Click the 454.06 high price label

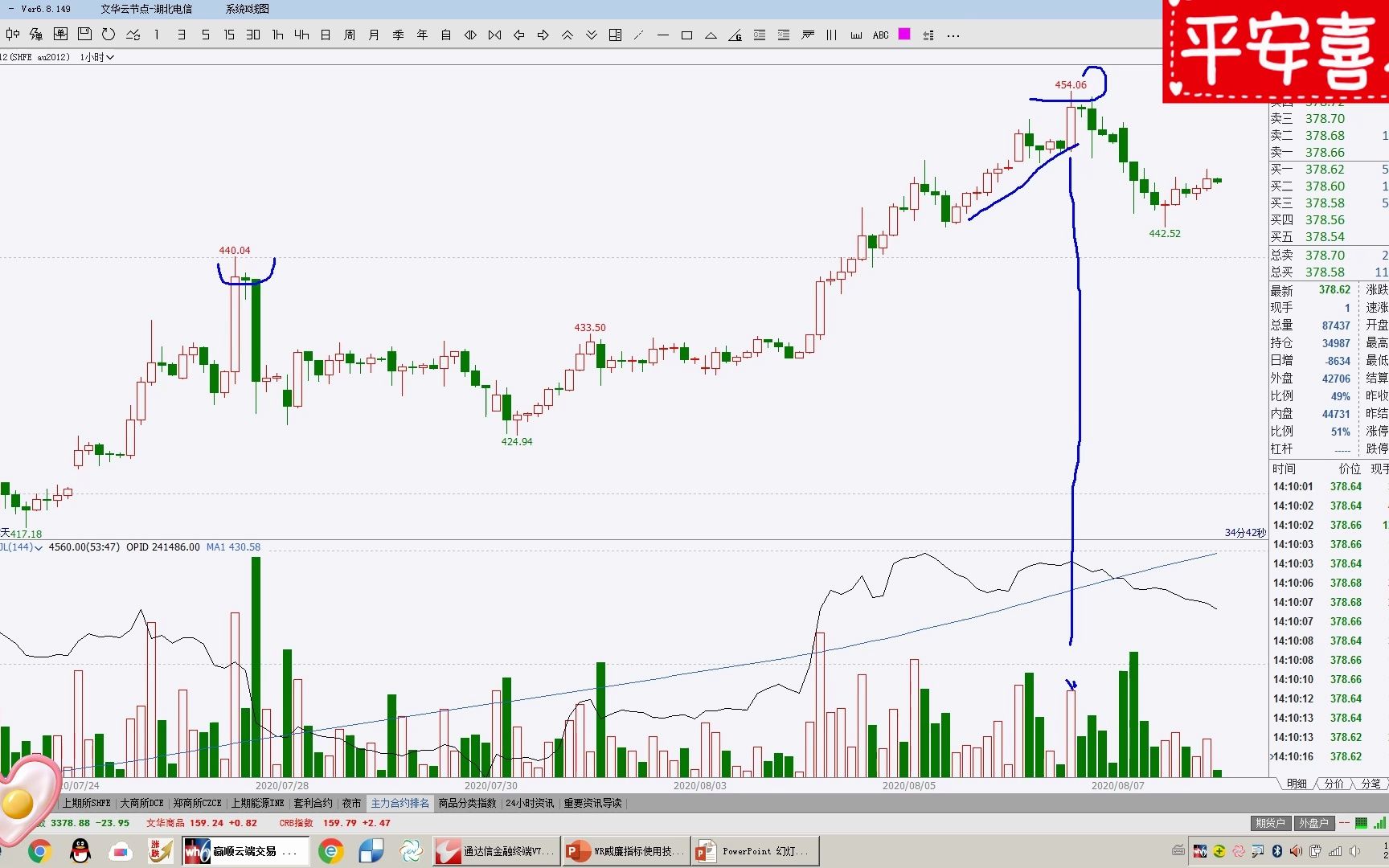click(x=1071, y=84)
